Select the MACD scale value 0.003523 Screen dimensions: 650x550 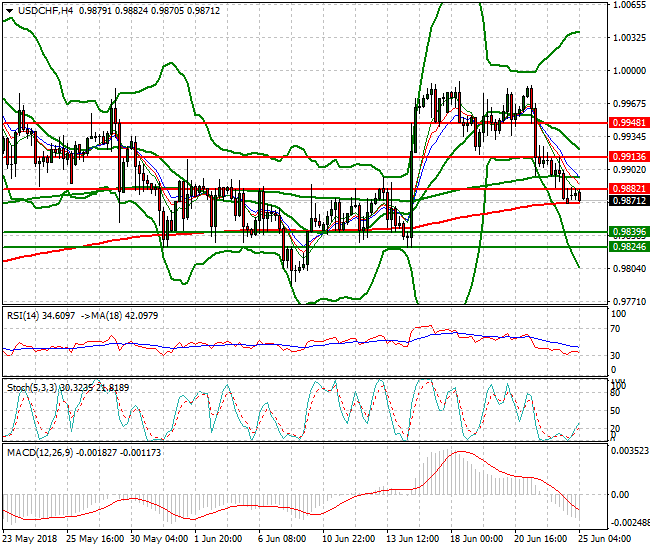click(630, 451)
